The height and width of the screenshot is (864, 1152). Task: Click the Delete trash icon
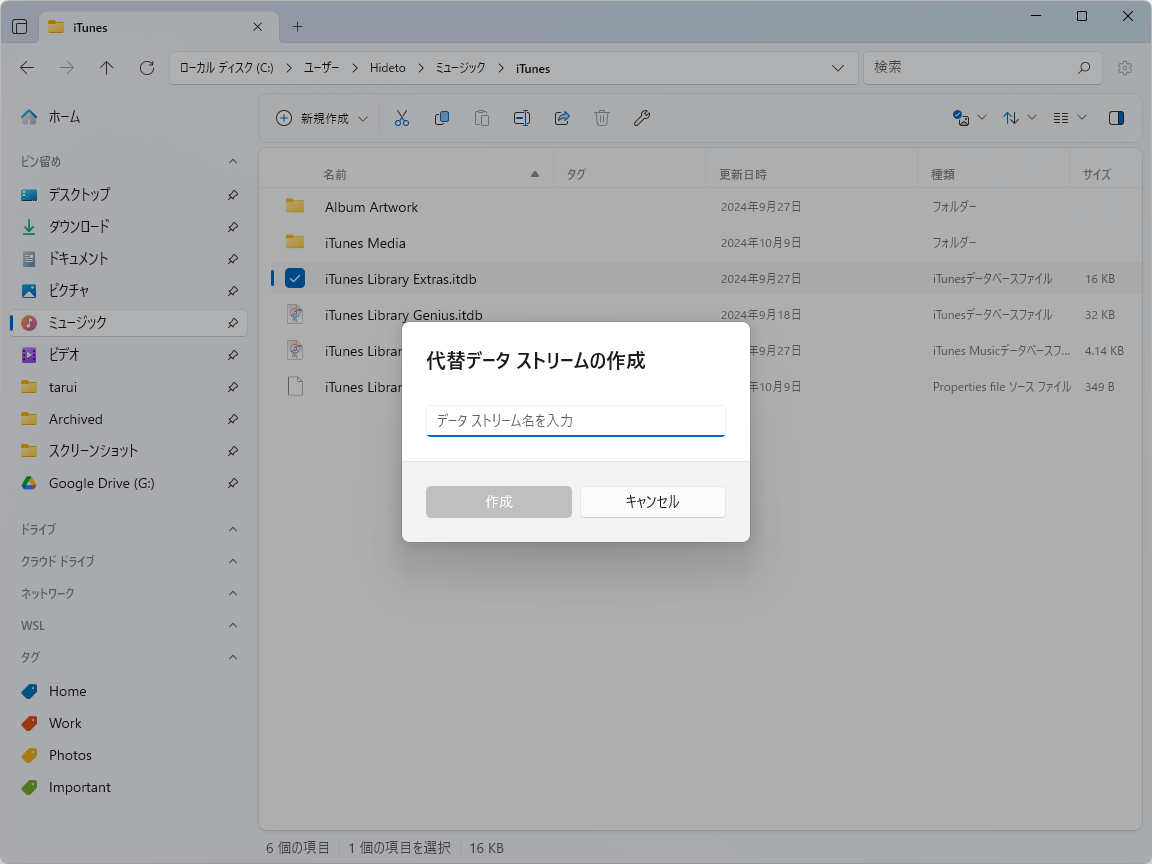click(x=601, y=117)
